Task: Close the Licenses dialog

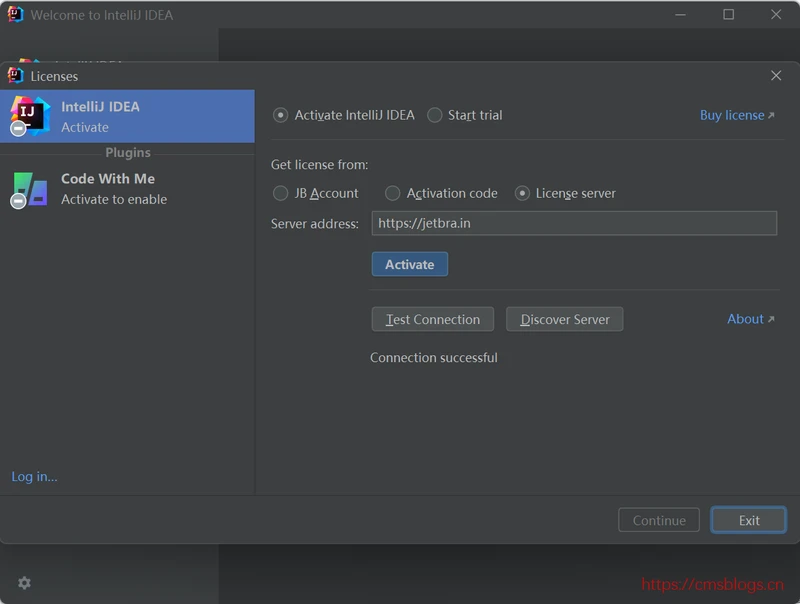Action: (776, 76)
